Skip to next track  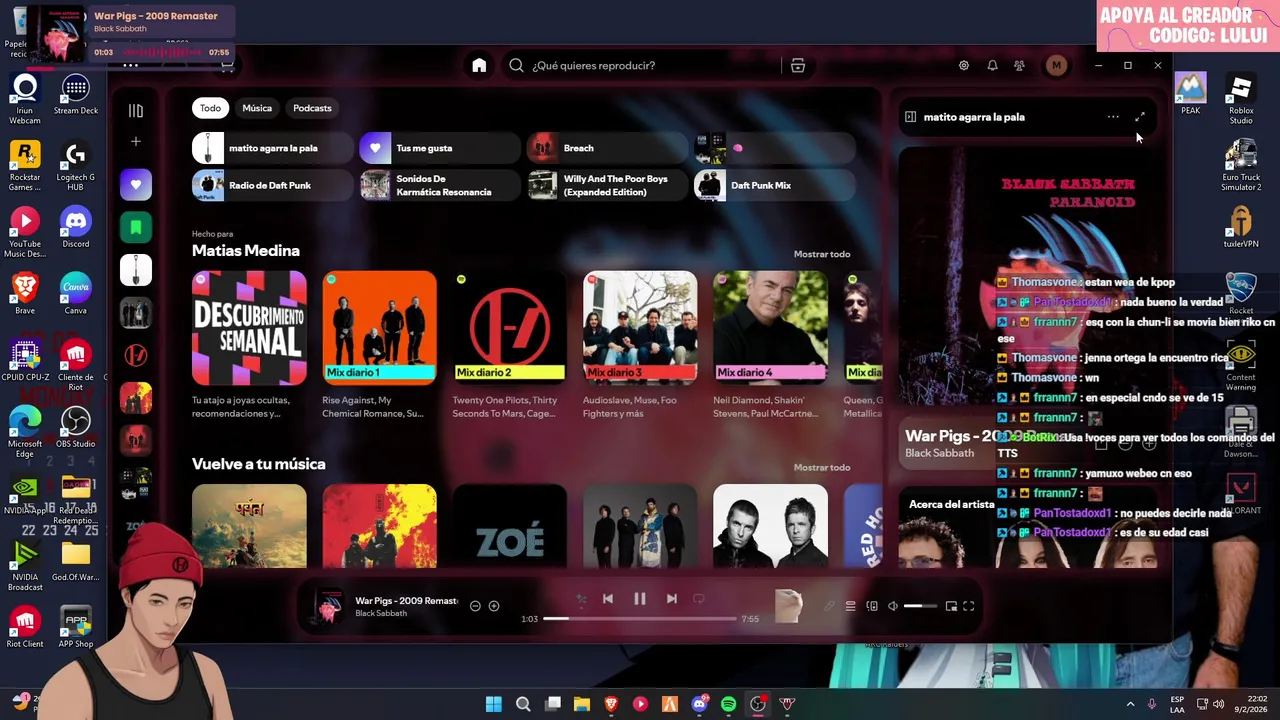(672, 599)
